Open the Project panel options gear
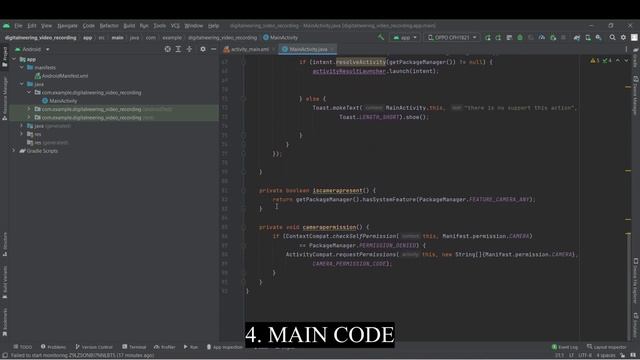640x360 pixels. (x=203, y=49)
